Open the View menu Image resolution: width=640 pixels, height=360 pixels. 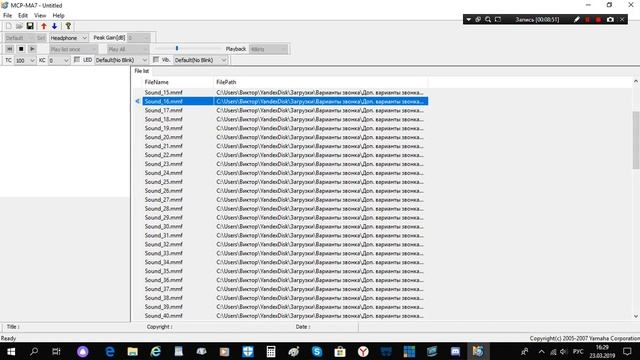[x=40, y=16]
